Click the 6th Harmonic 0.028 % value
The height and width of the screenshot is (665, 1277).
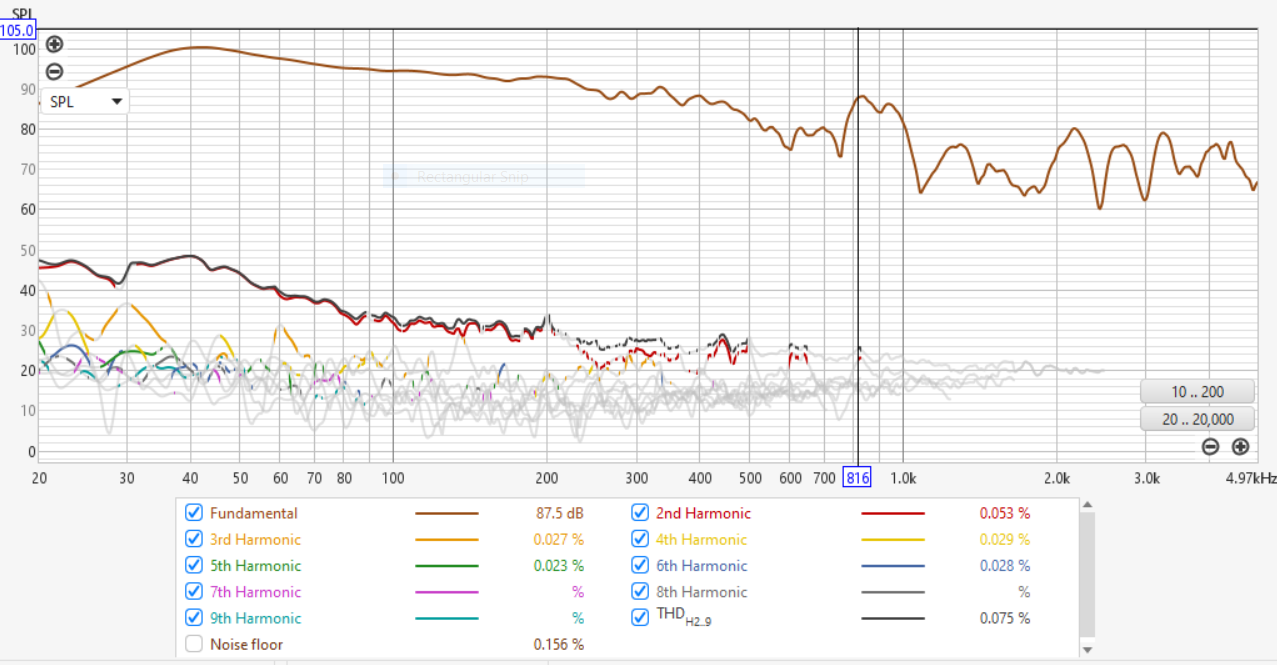tap(1004, 565)
